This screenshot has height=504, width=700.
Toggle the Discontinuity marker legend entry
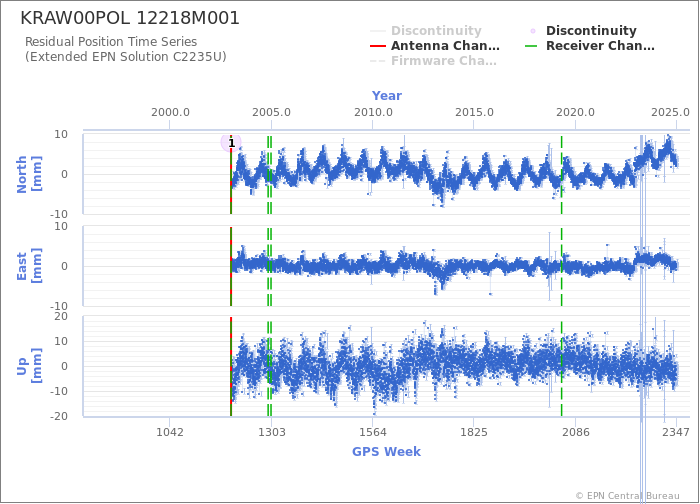coord(583,31)
